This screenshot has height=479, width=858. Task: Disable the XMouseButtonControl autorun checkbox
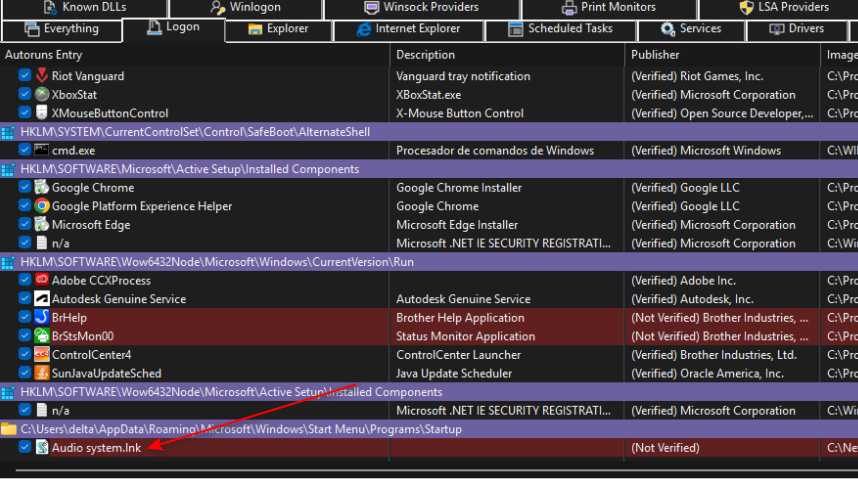pyautogui.click(x=24, y=112)
